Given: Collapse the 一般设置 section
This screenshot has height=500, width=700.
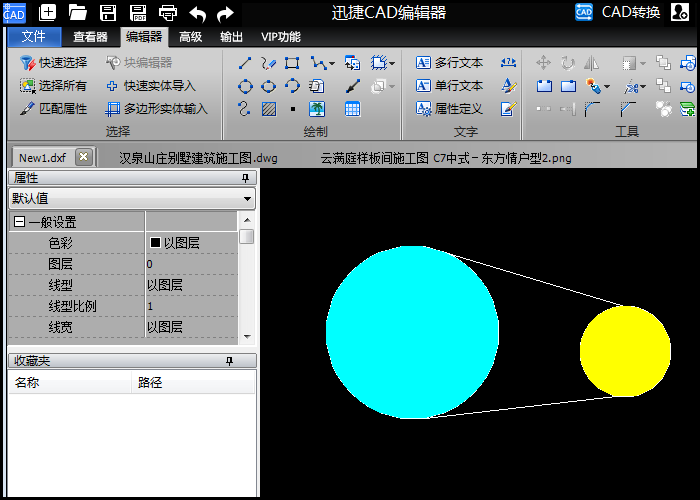Looking at the screenshot, I should click(x=19, y=222).
